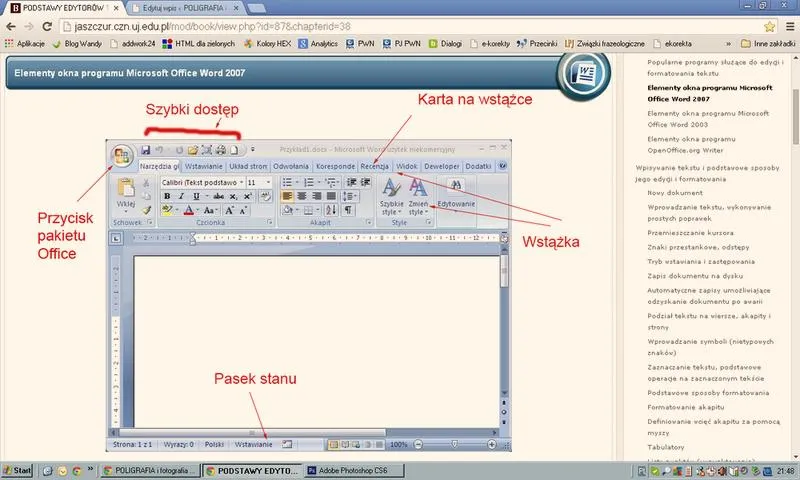The image size is (800, 480).
Task: Click the font color red A swatch
Action: [188, 210]
